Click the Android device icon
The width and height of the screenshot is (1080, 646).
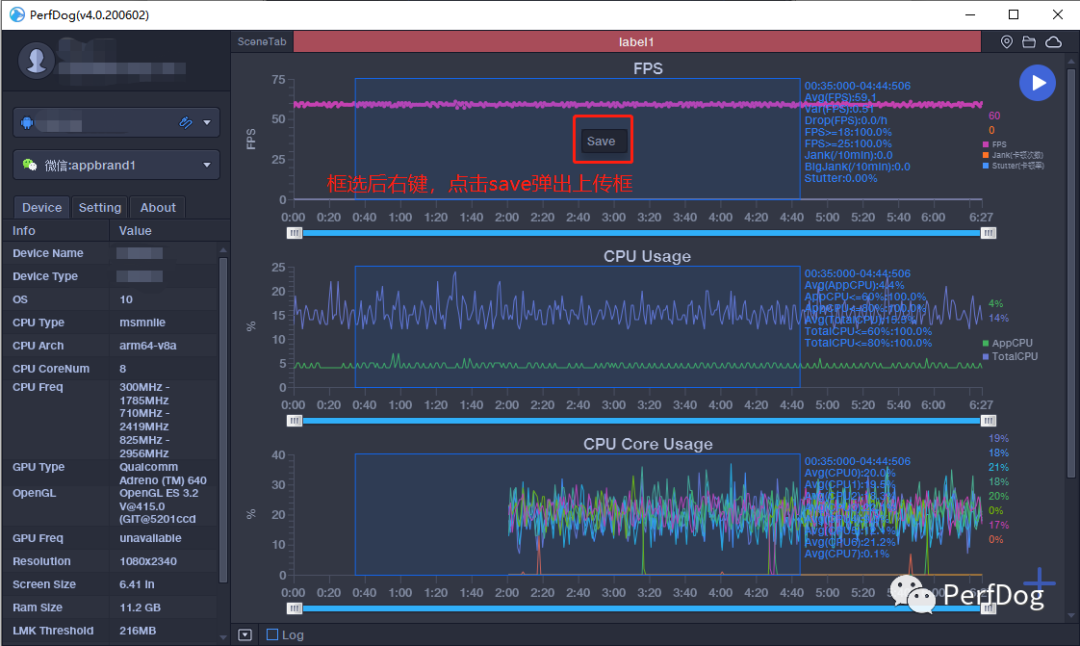pos(27,123)
